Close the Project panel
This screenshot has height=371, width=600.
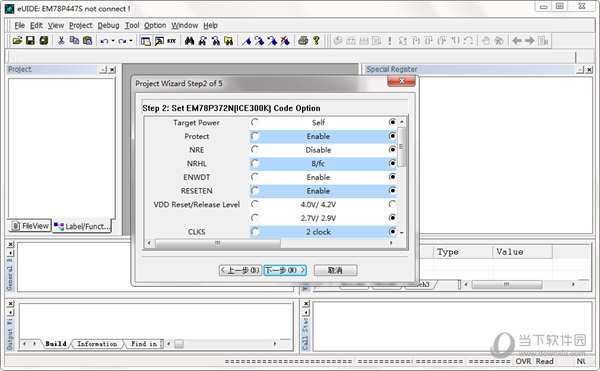tap(112, 70)
